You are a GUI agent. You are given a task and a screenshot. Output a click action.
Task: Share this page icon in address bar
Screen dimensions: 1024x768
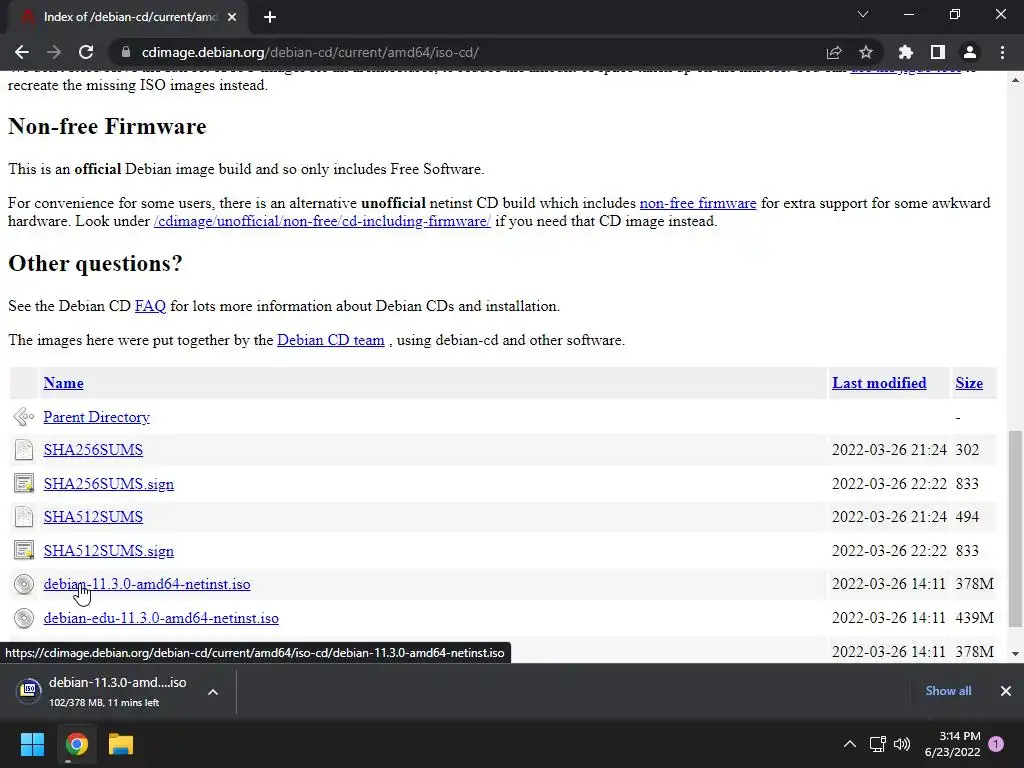pos(834,52)
